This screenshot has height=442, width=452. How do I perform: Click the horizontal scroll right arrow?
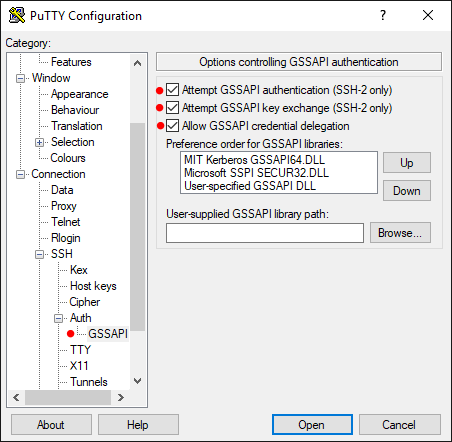coord(121,397)
